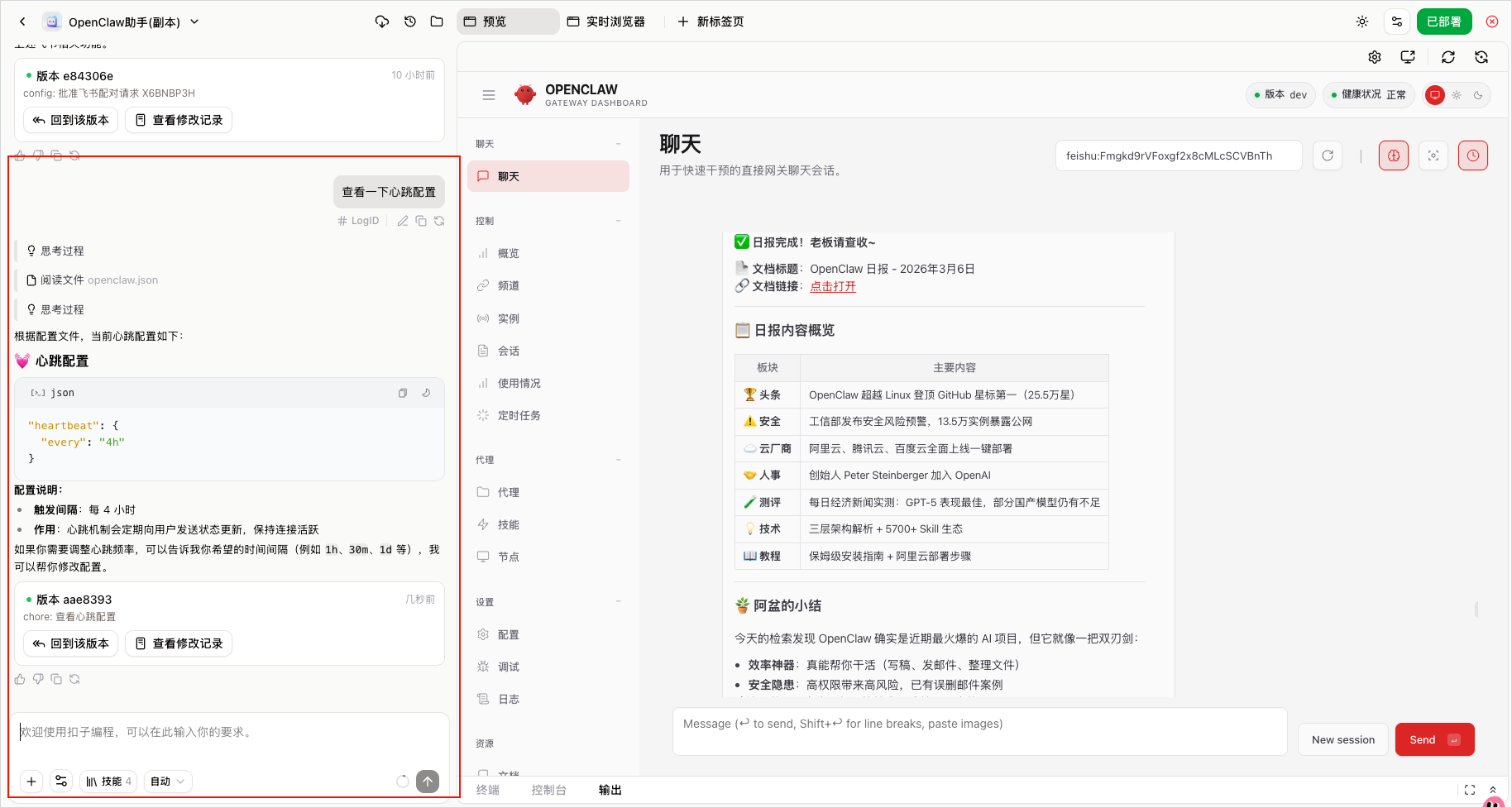Screen dimensions: 1512x808
Task: Edit the 查看一下心跳配置 message
Action: (x=403, y=221)
